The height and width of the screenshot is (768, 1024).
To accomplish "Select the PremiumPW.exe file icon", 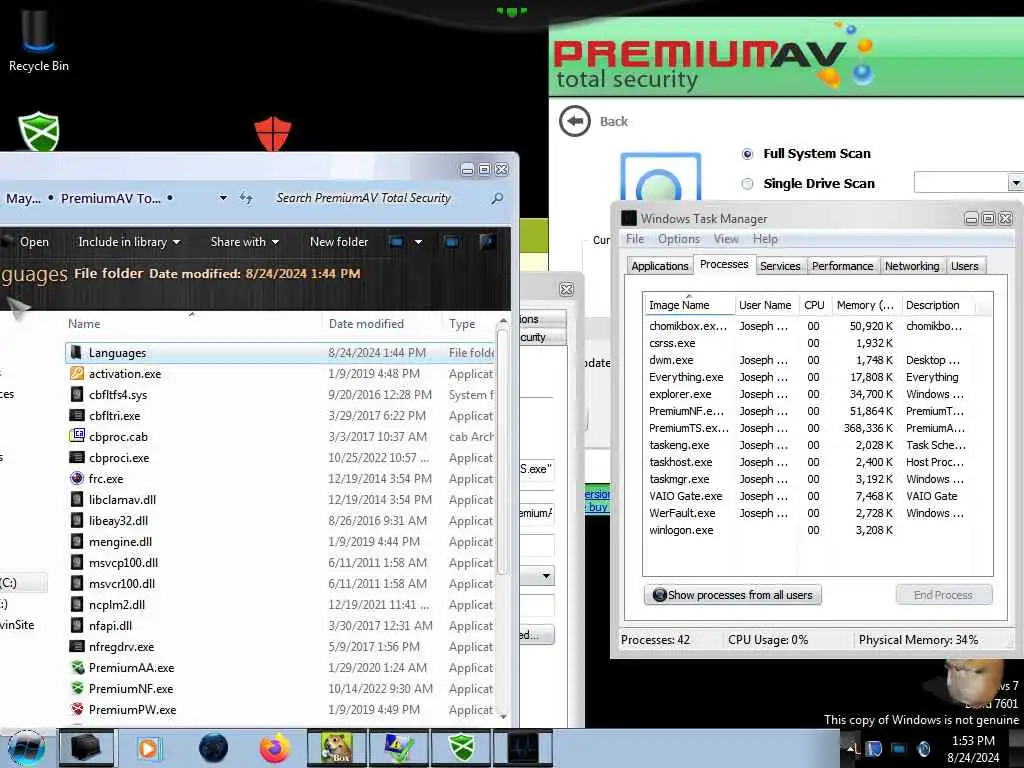I will point(76,709).
